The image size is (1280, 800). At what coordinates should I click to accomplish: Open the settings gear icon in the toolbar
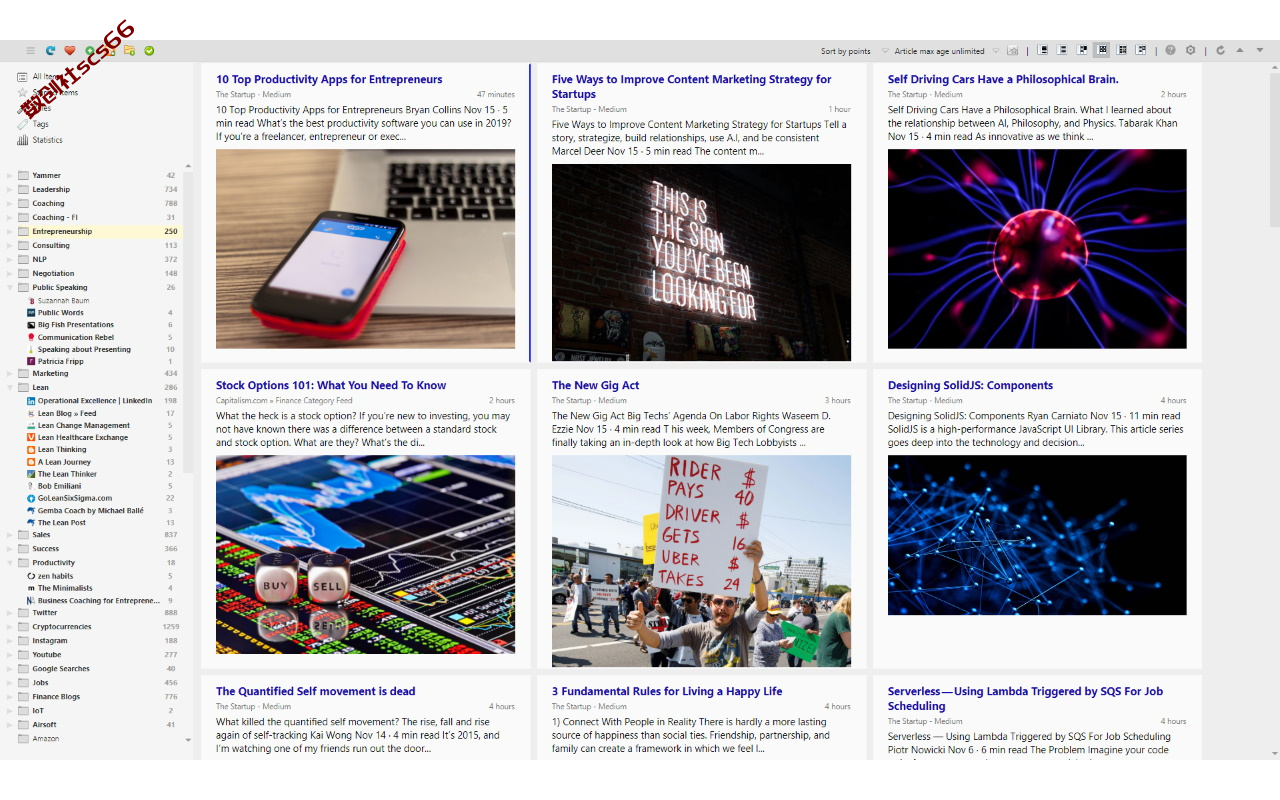tap(1190, 51)
